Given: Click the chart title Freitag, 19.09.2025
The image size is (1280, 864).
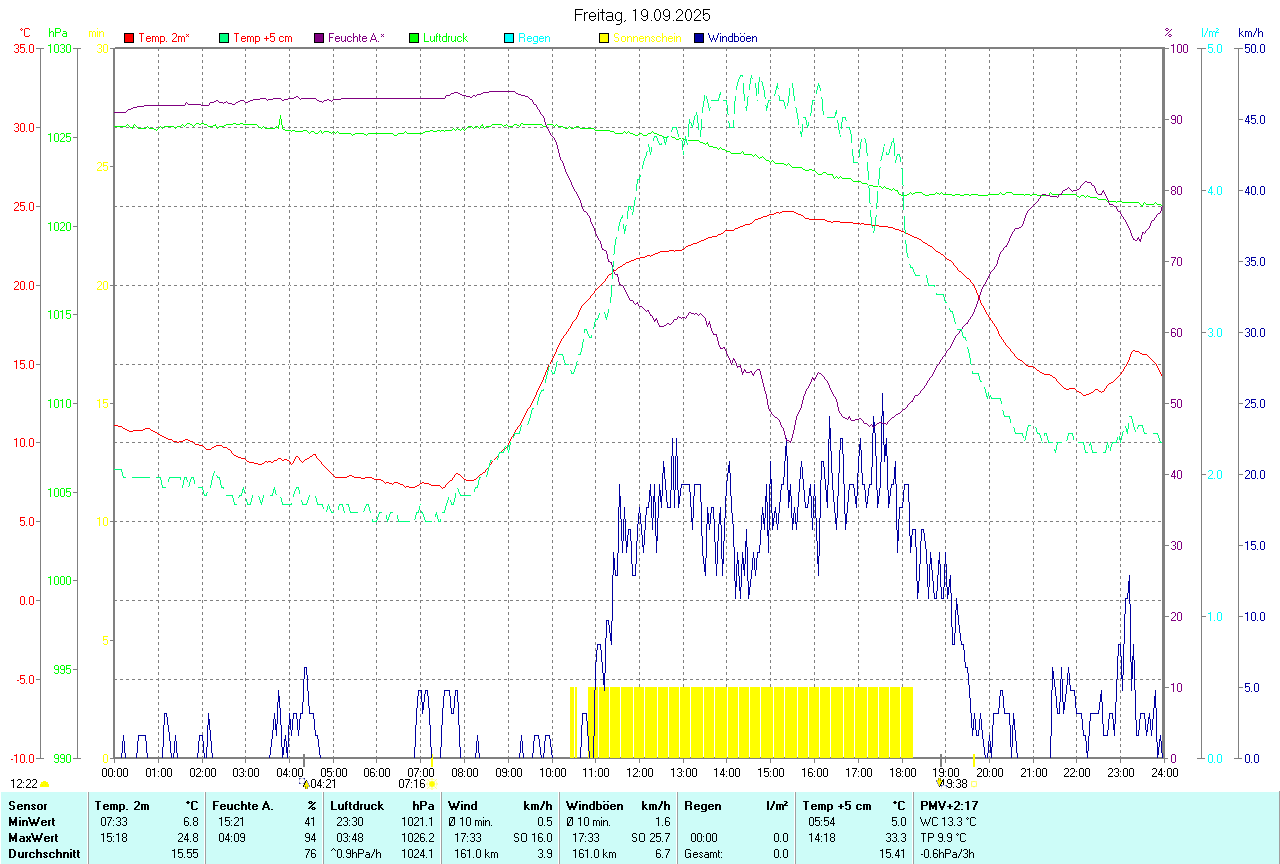Looking at the screenshot, I should coord(642,15).
